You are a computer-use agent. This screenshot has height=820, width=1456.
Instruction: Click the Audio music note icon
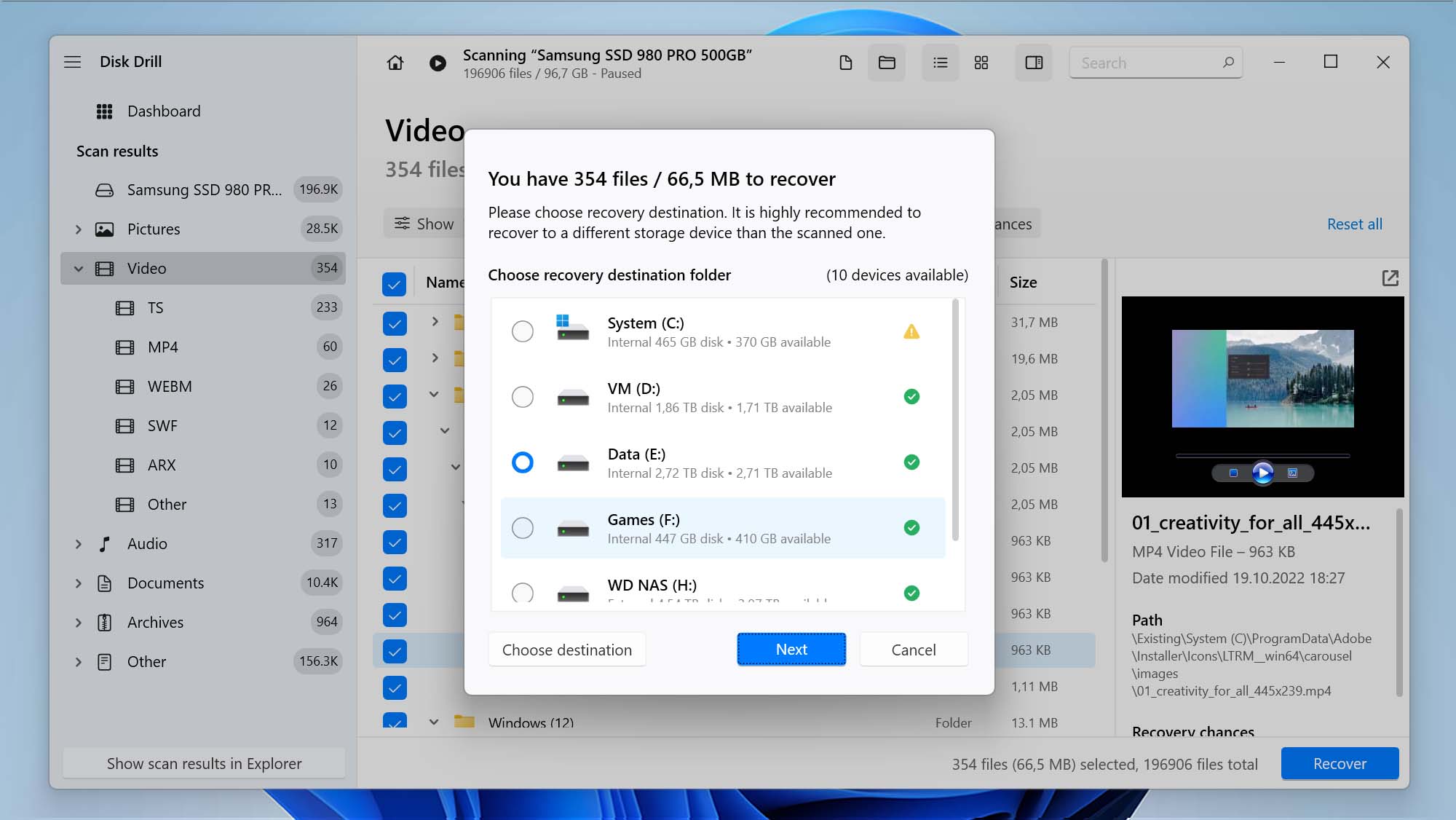[104, 544]
